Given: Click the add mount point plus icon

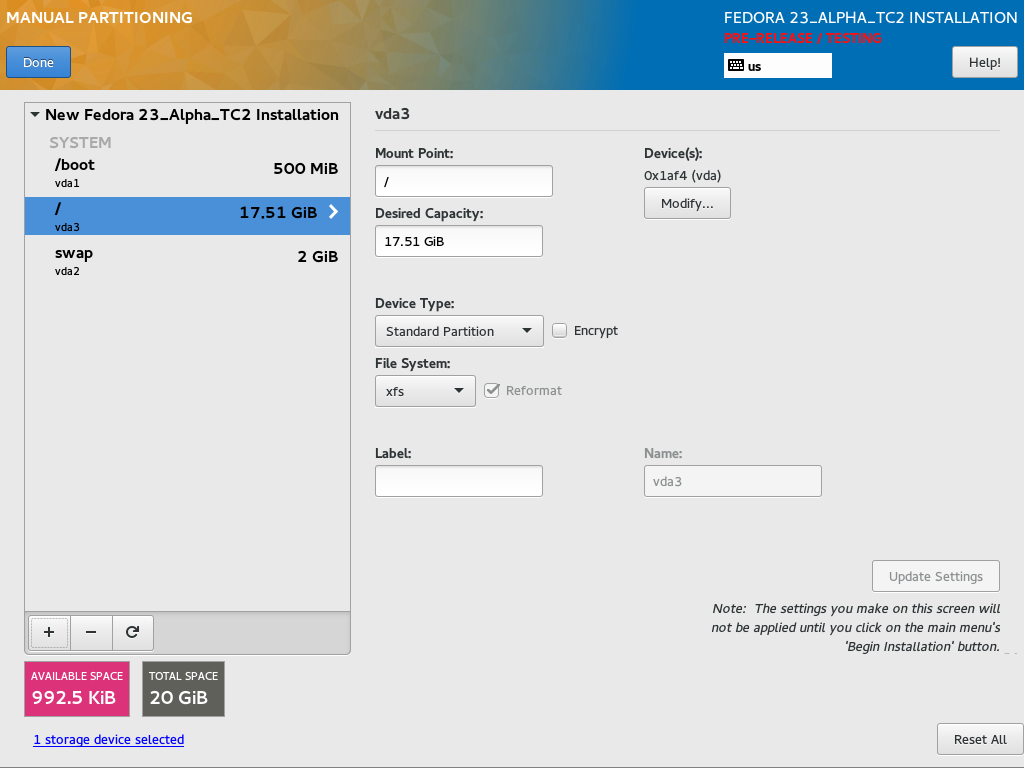Looking at the screenshot, I should coord(49,632).
